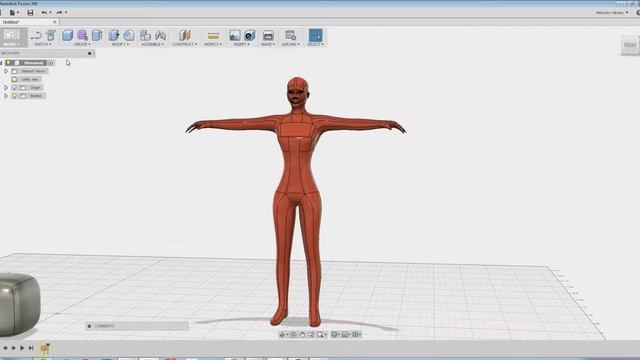Click the Add-Ins scripts icon

(291, 35)
